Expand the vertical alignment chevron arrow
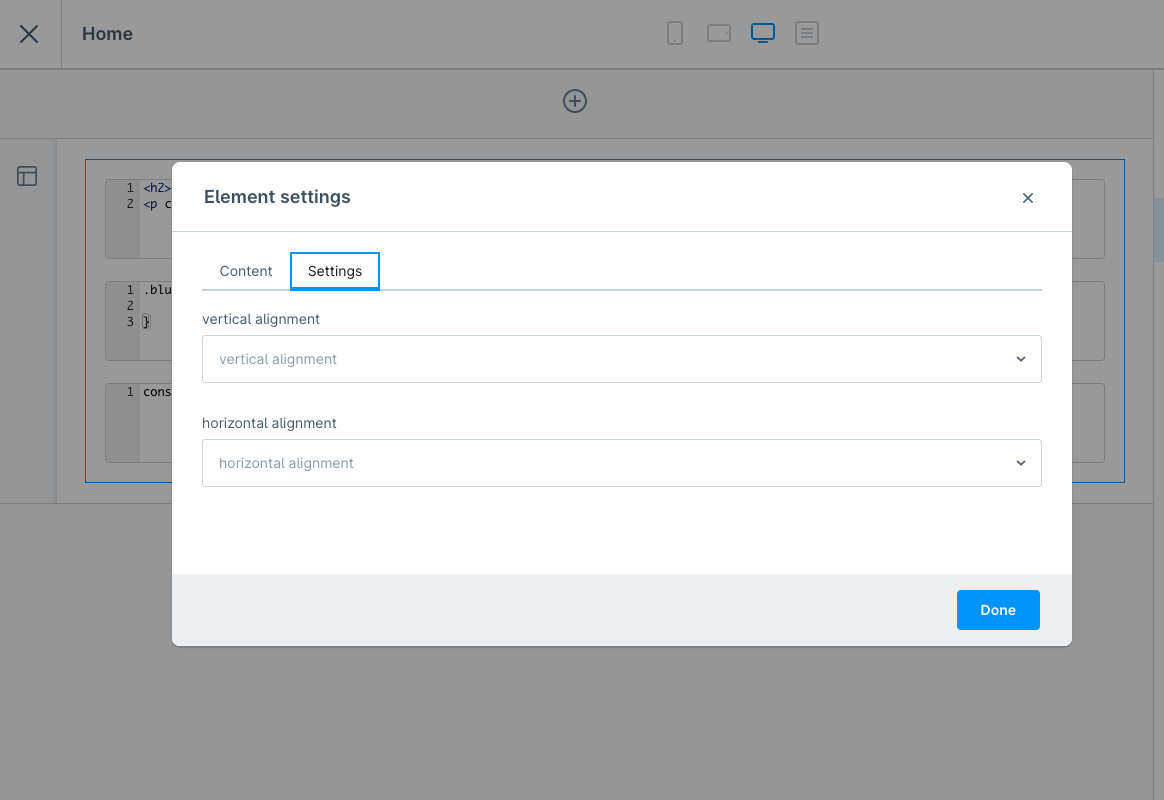 pos(1020,359)
